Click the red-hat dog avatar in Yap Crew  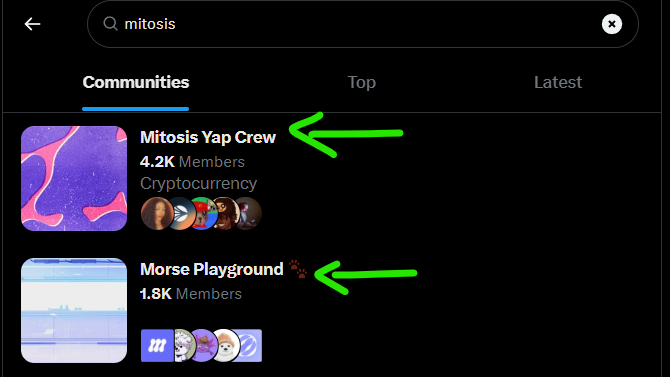(x=201, y=213)
